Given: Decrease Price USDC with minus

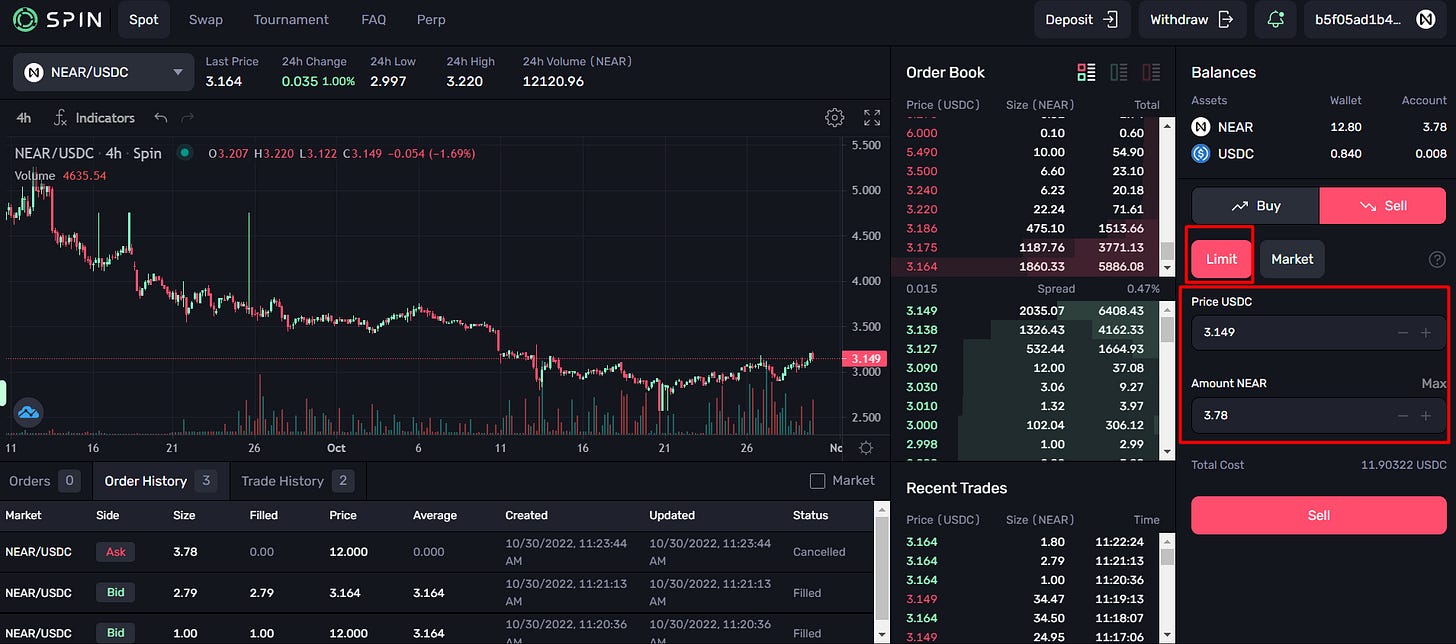Looking at the screenshot, I should point(1403,332).
